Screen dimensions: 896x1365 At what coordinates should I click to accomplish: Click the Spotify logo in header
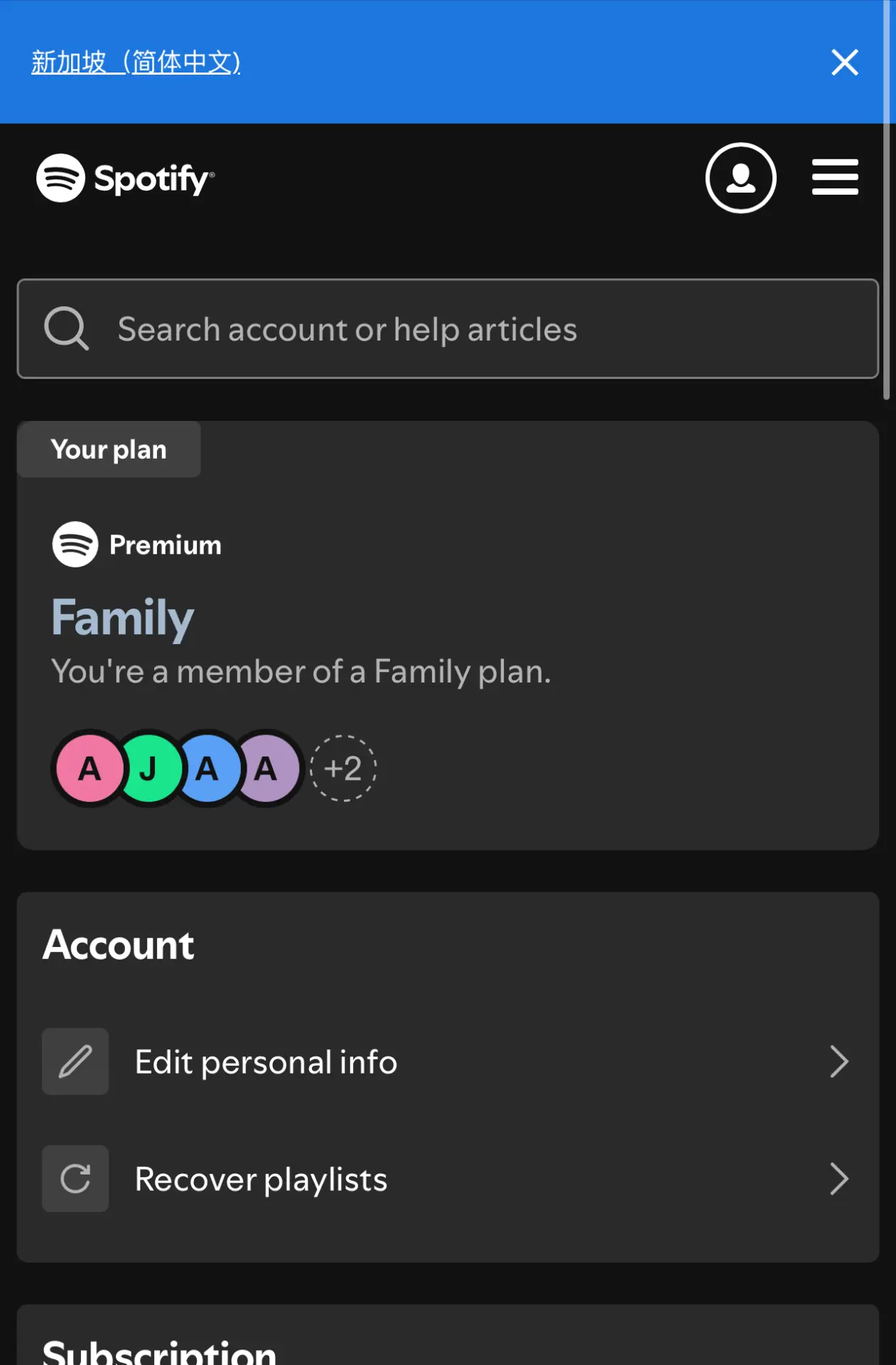[x=125, y=178]
